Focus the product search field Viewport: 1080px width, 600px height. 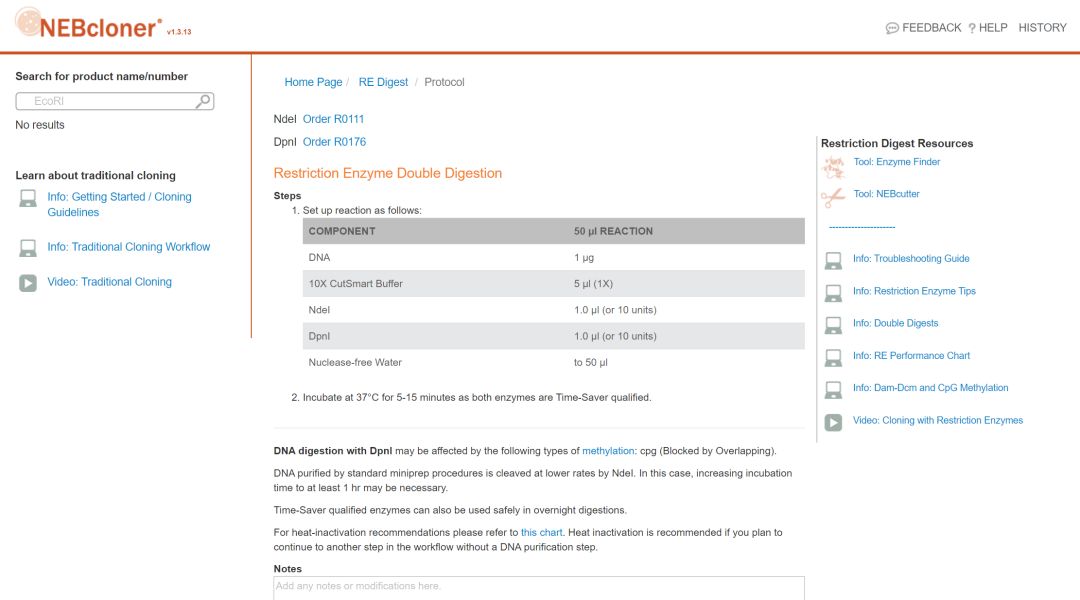114,101
